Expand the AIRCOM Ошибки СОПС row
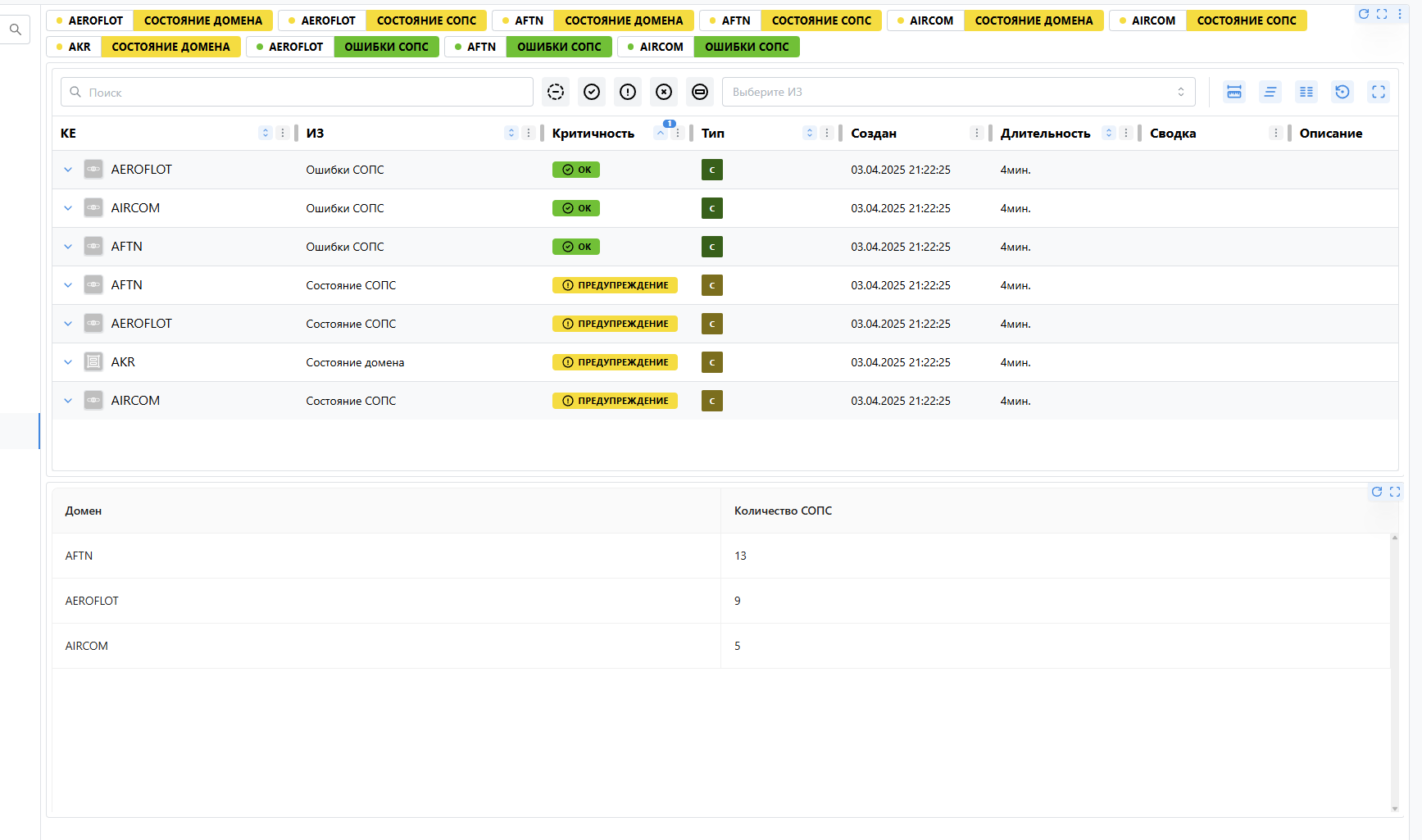1422x840 pixels. click(68, 208)
